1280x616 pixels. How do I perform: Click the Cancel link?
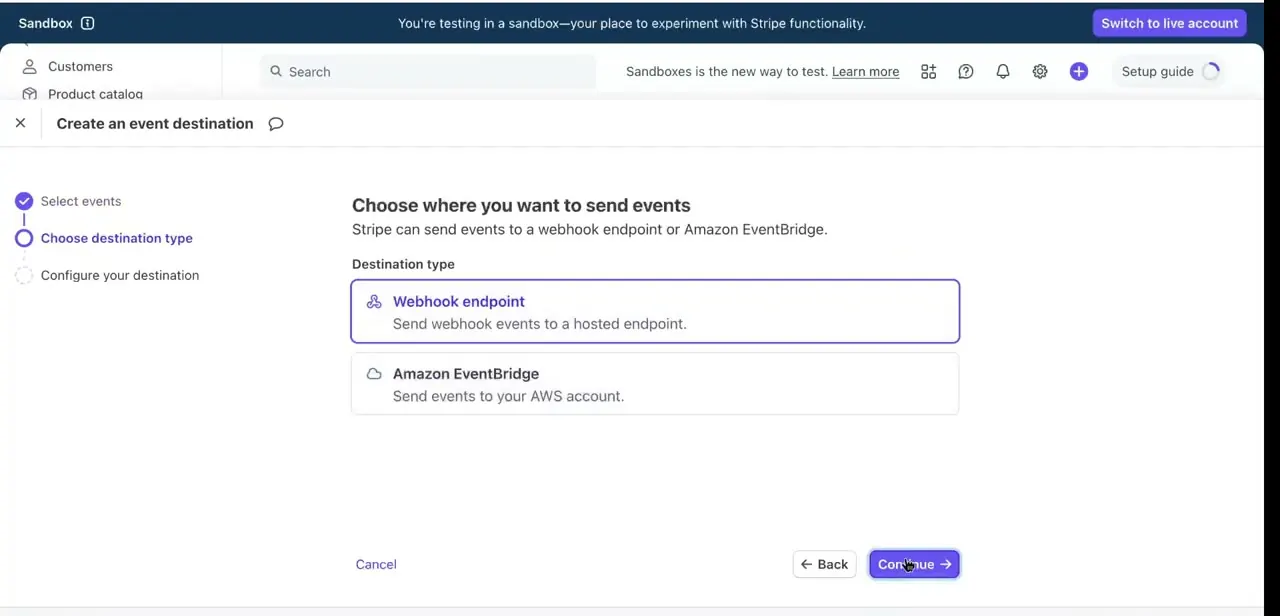376,564
